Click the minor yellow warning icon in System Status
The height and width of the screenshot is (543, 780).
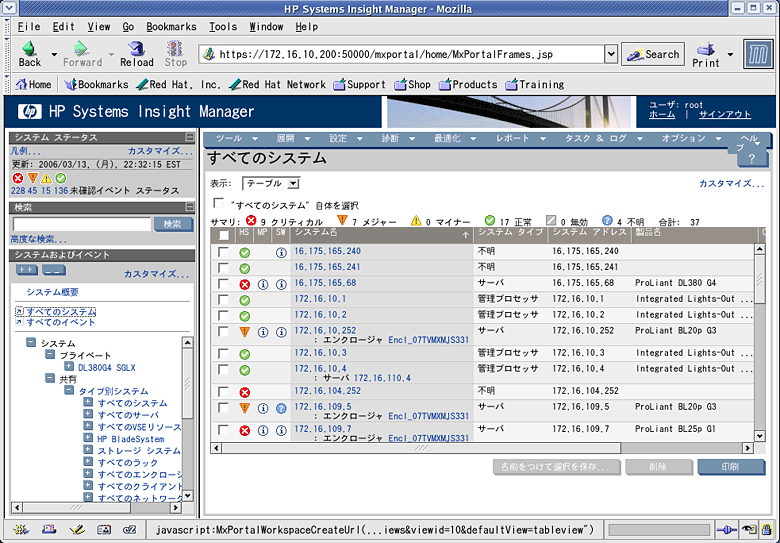click(x=46, y=178)
